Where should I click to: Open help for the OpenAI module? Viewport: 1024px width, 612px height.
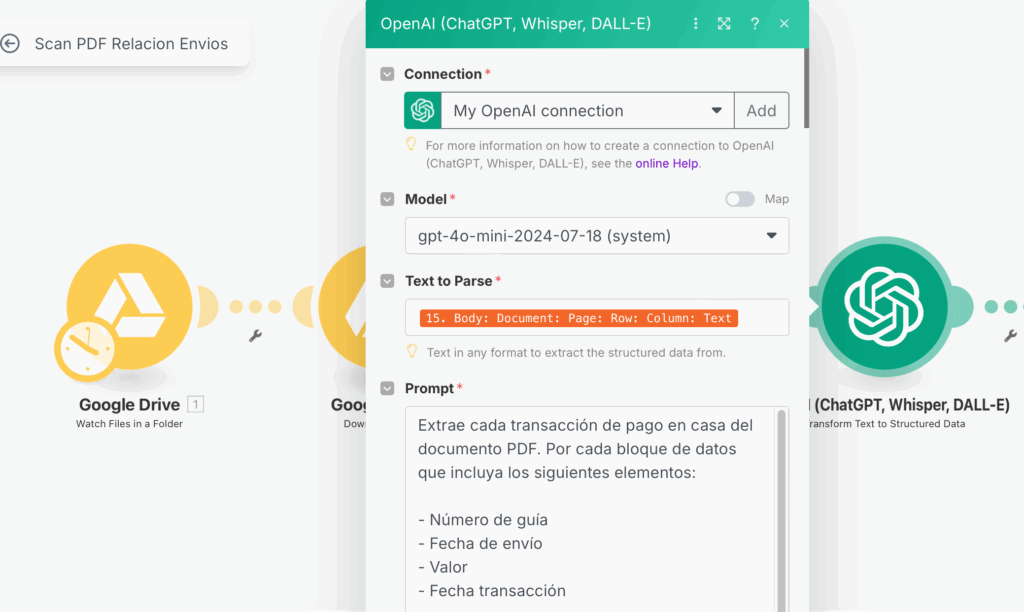tap(755, 24)
